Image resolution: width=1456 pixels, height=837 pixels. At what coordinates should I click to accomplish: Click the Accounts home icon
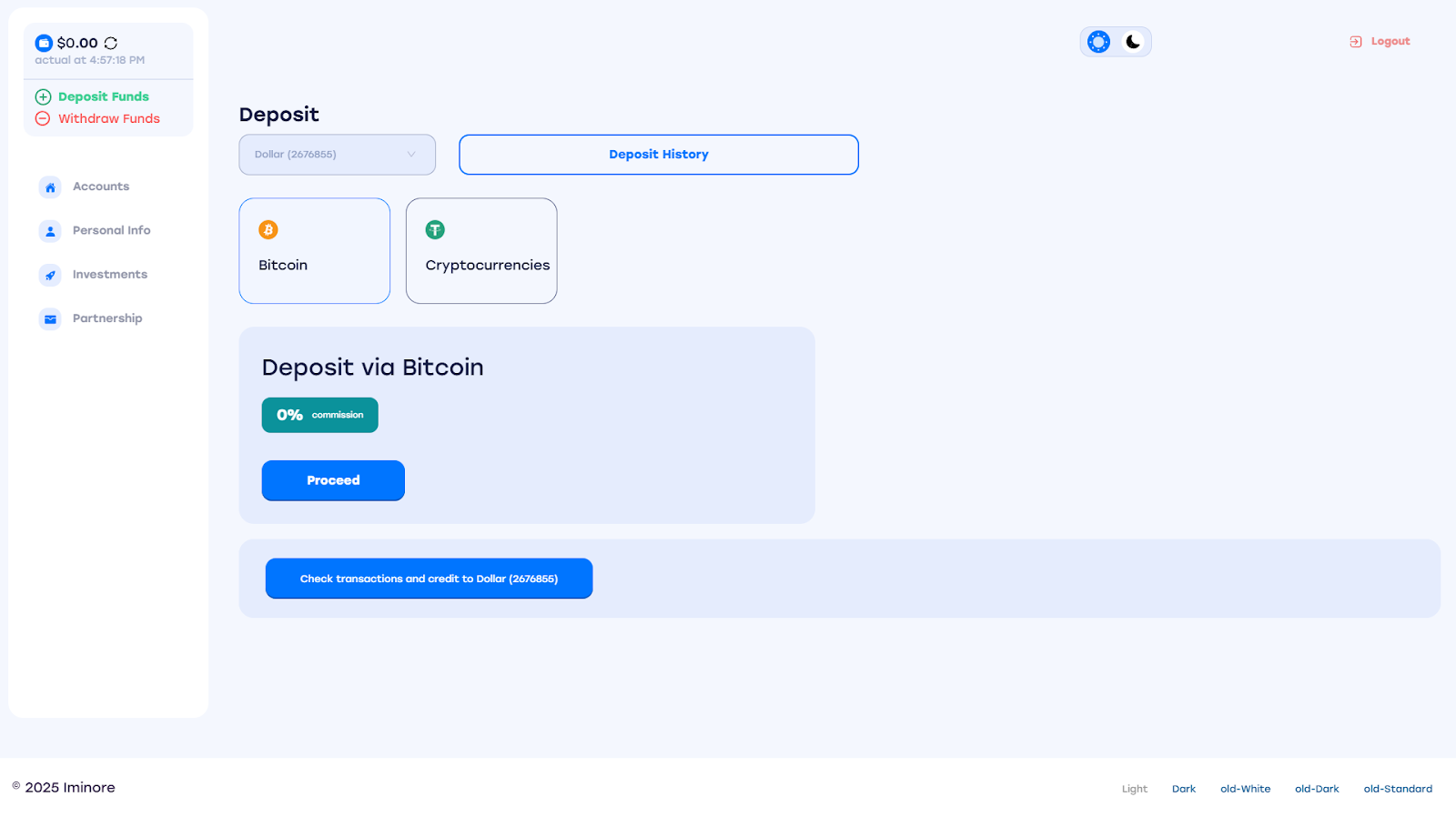pyautogui.click(x=50, y=187)
